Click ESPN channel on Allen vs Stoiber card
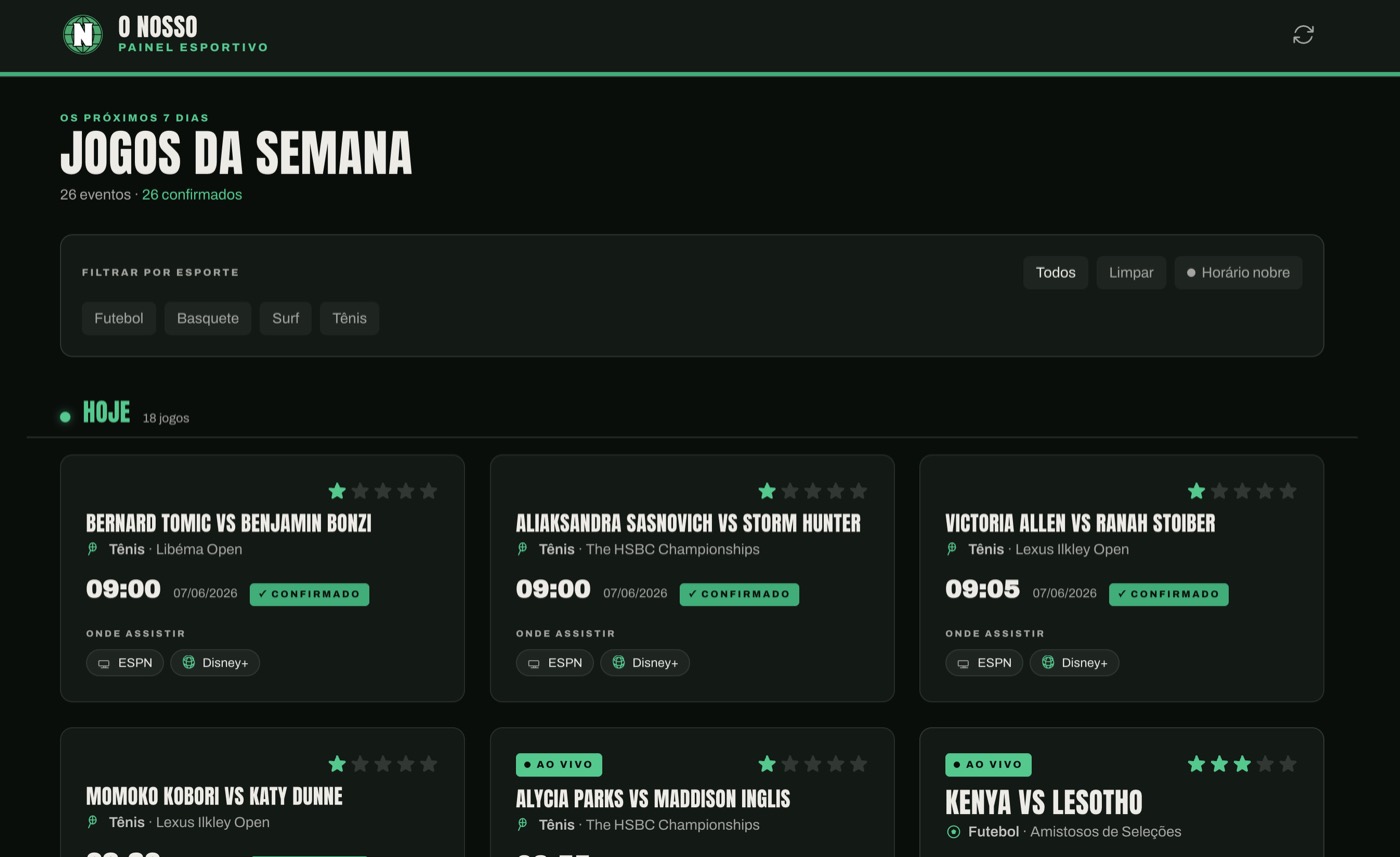This screenshot has height=857, width=1400. [984, 663]
